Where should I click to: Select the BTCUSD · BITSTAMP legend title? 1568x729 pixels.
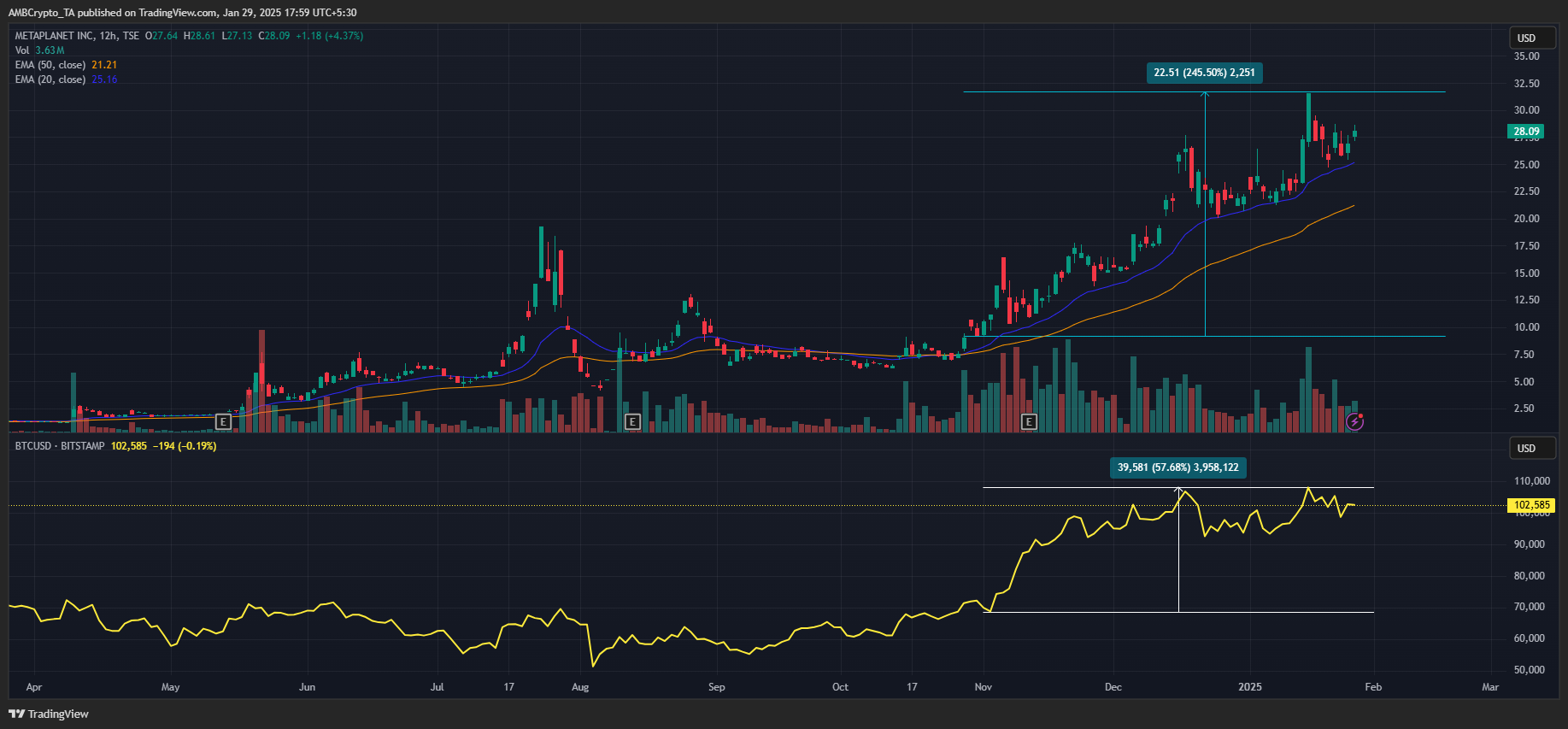pyautogui.click(x=60, y=446)
